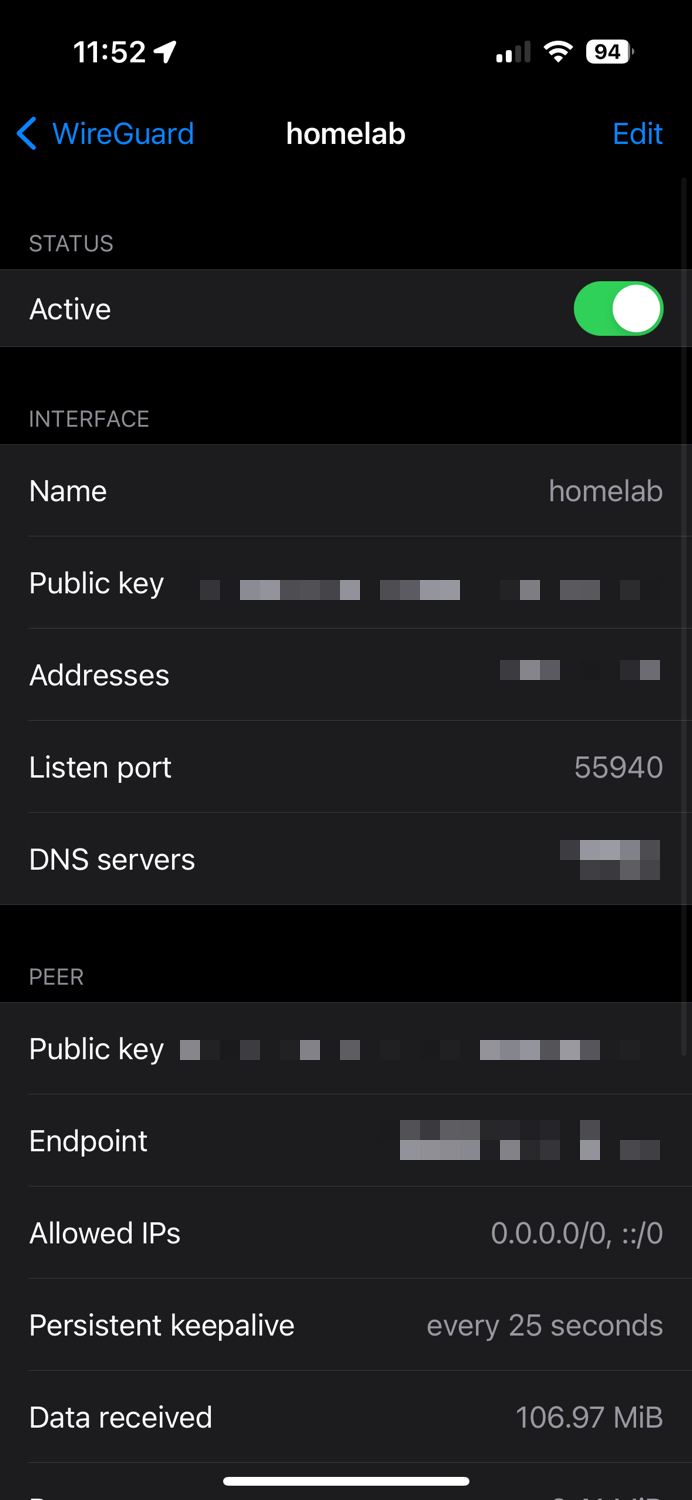Tap the STATUS section header

point(71,243)
